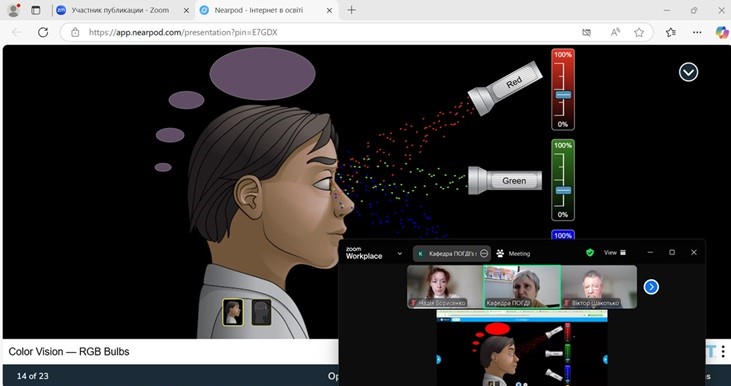Screen dimensions: 731x386
Task: Open the tab actions menu icon
Action: click(x=36, y=10)
